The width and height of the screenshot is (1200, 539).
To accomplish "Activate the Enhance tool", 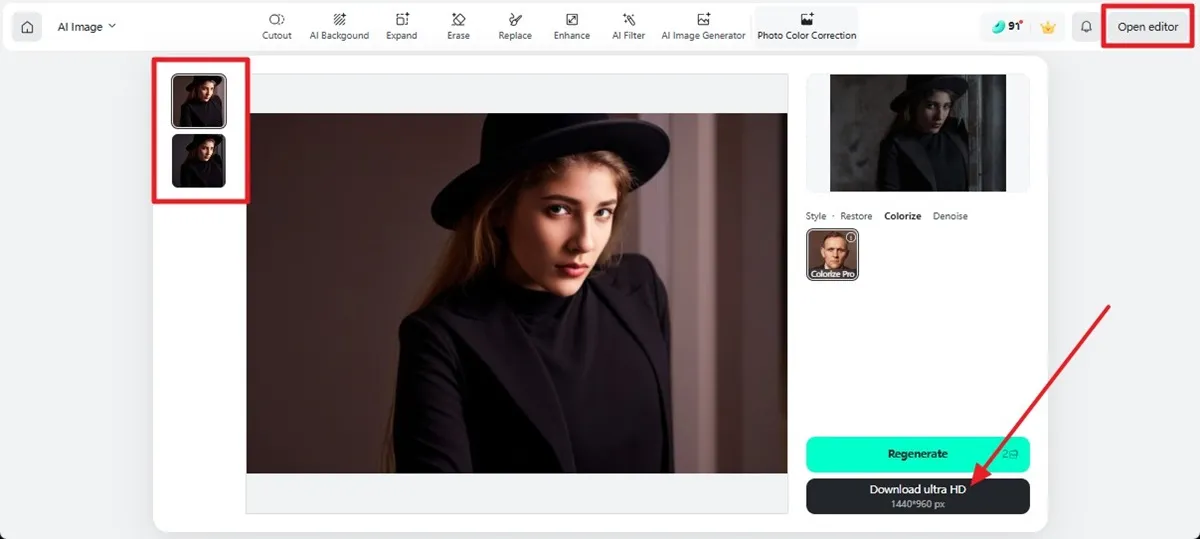I will tap(572, 26).
